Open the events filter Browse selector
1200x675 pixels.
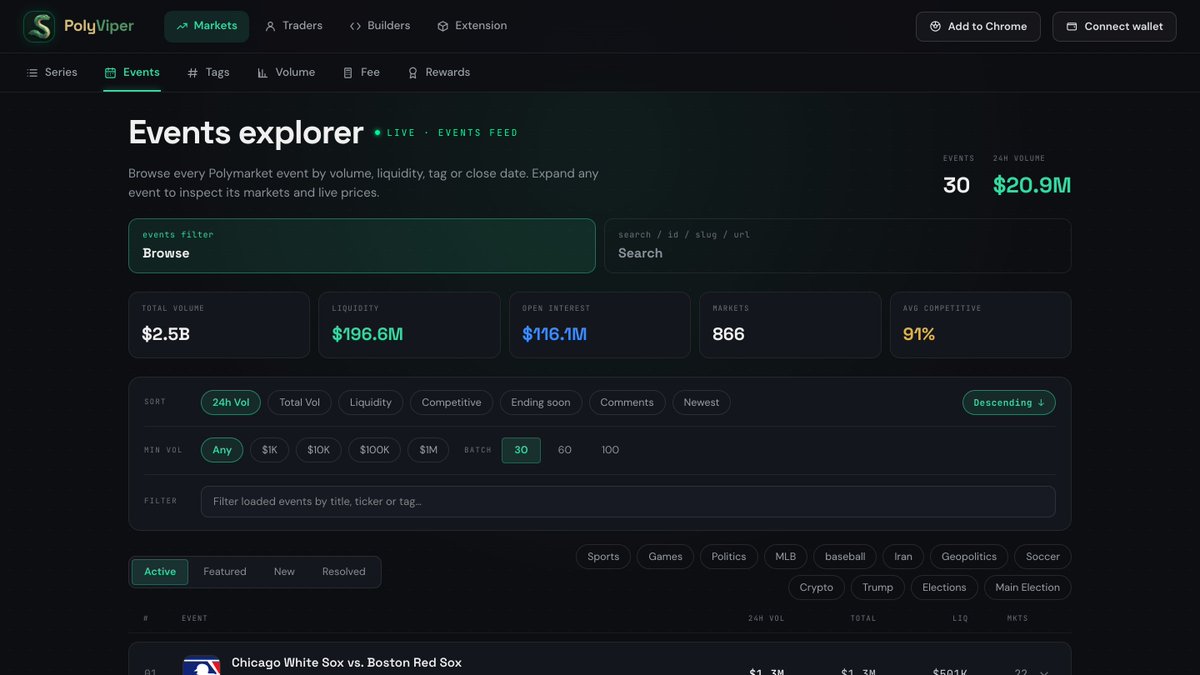362,246
